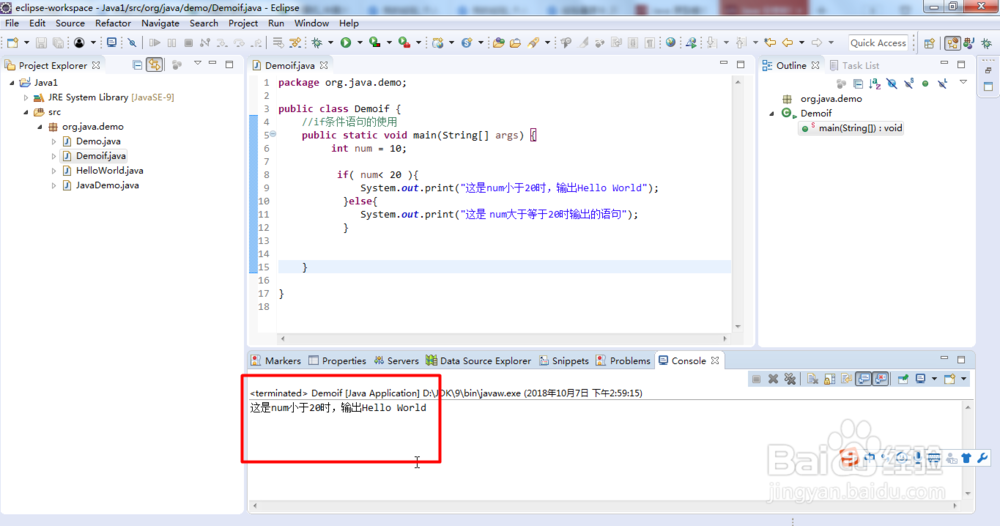The width and height of the screenshot is (1000, 526).
Task: Click org.java.demo in Outline view
Action: pyautogui.click(x=831, y=99)
